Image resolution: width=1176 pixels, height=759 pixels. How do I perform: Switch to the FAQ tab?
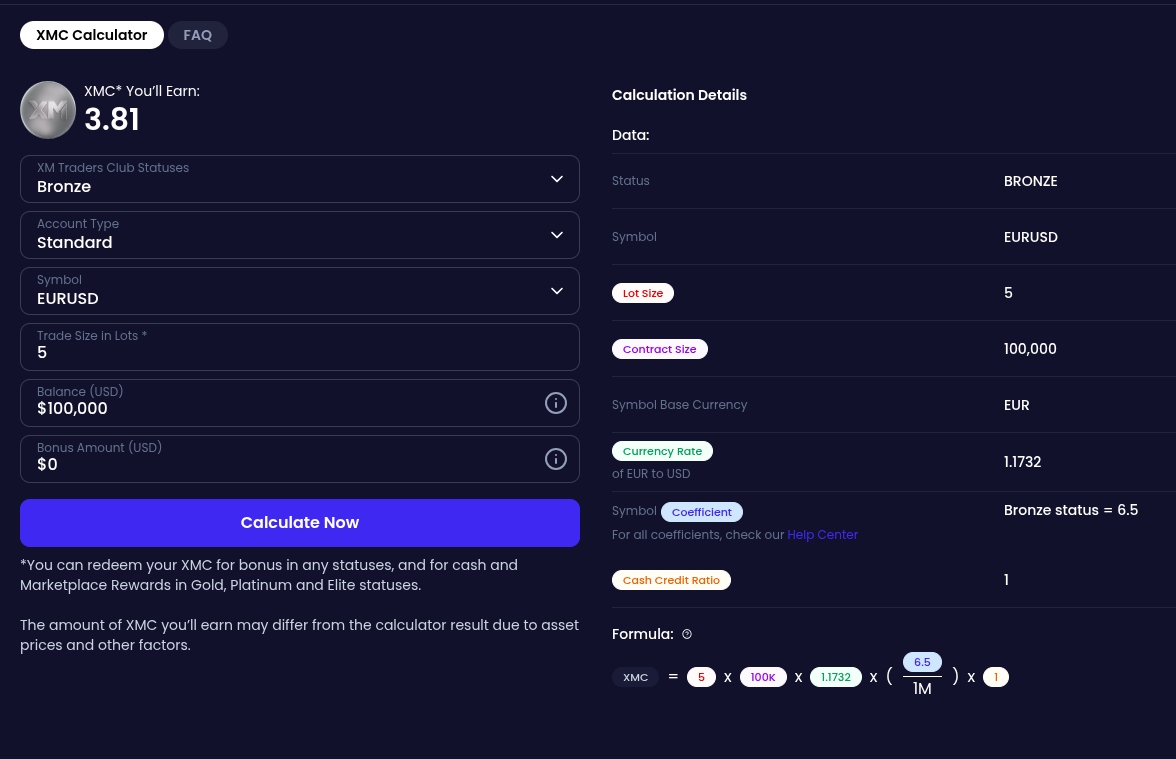pyautogui.click(x=198, y=35)
